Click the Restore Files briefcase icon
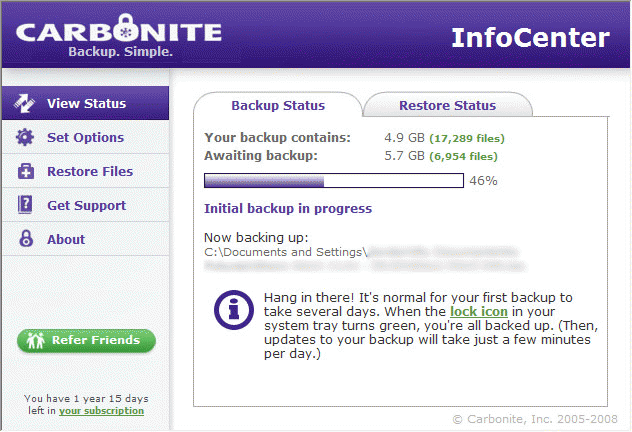The height and width of the screenshot is (432, 632). (26, 171)
